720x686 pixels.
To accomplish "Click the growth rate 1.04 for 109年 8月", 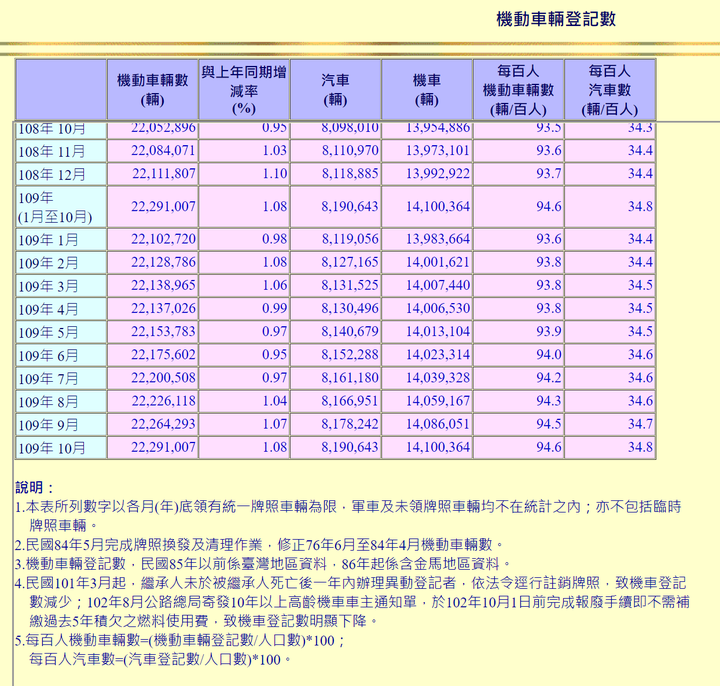I will tap(275, 401).
